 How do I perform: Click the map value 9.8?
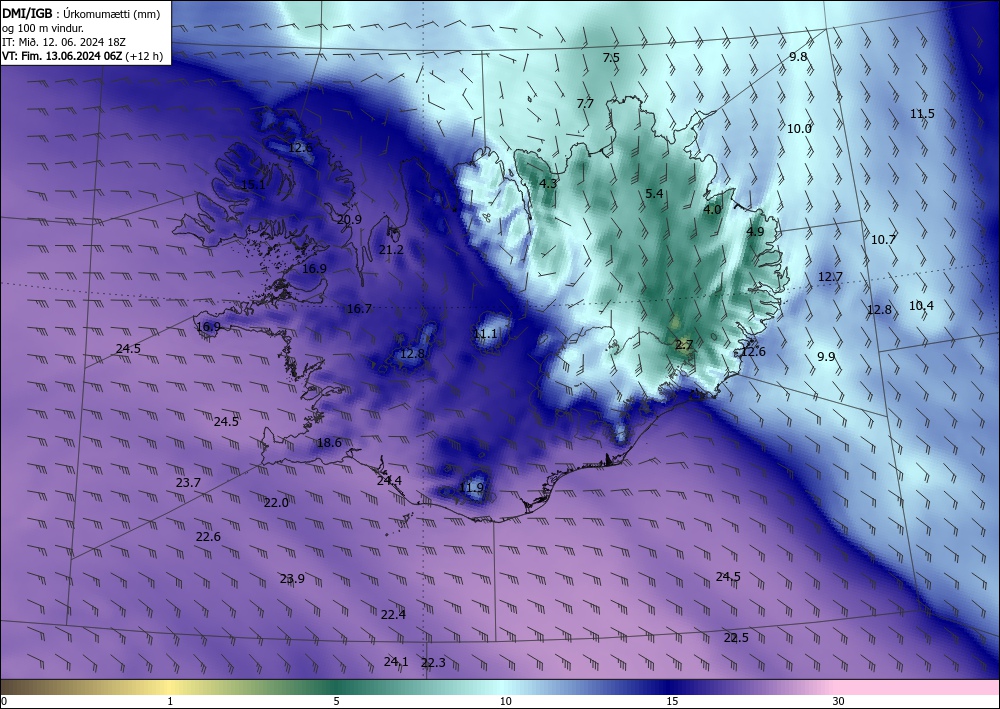798,57
